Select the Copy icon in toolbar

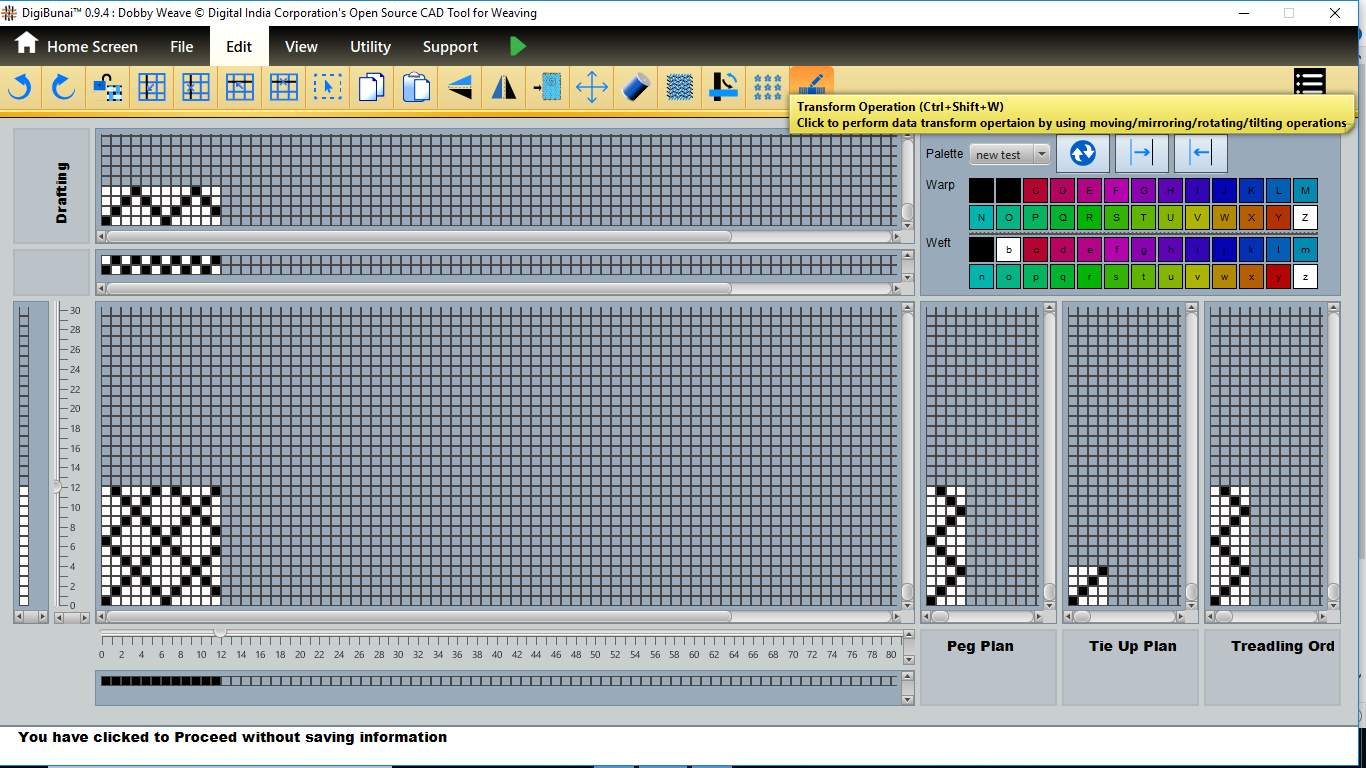(x=371, y=88)
